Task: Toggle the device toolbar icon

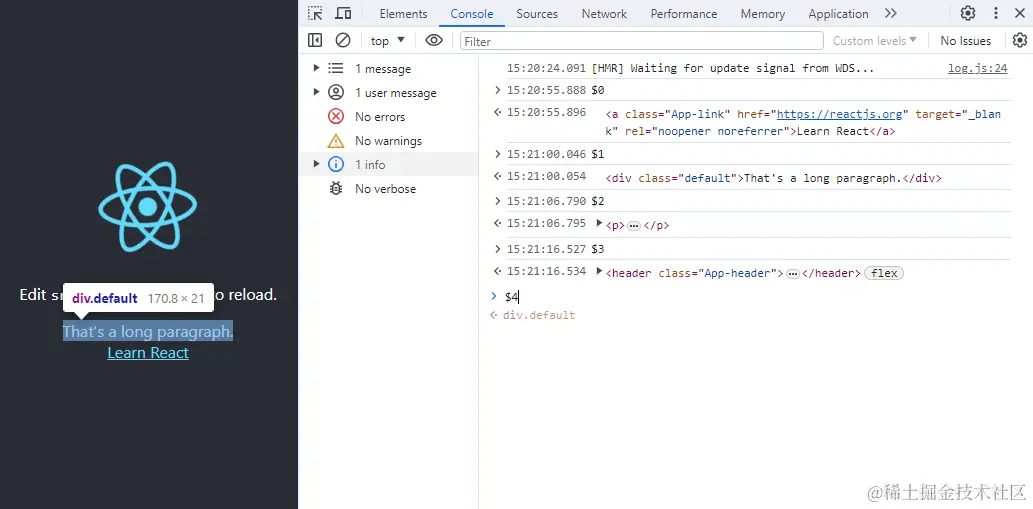Action: [x=343, y=14]
